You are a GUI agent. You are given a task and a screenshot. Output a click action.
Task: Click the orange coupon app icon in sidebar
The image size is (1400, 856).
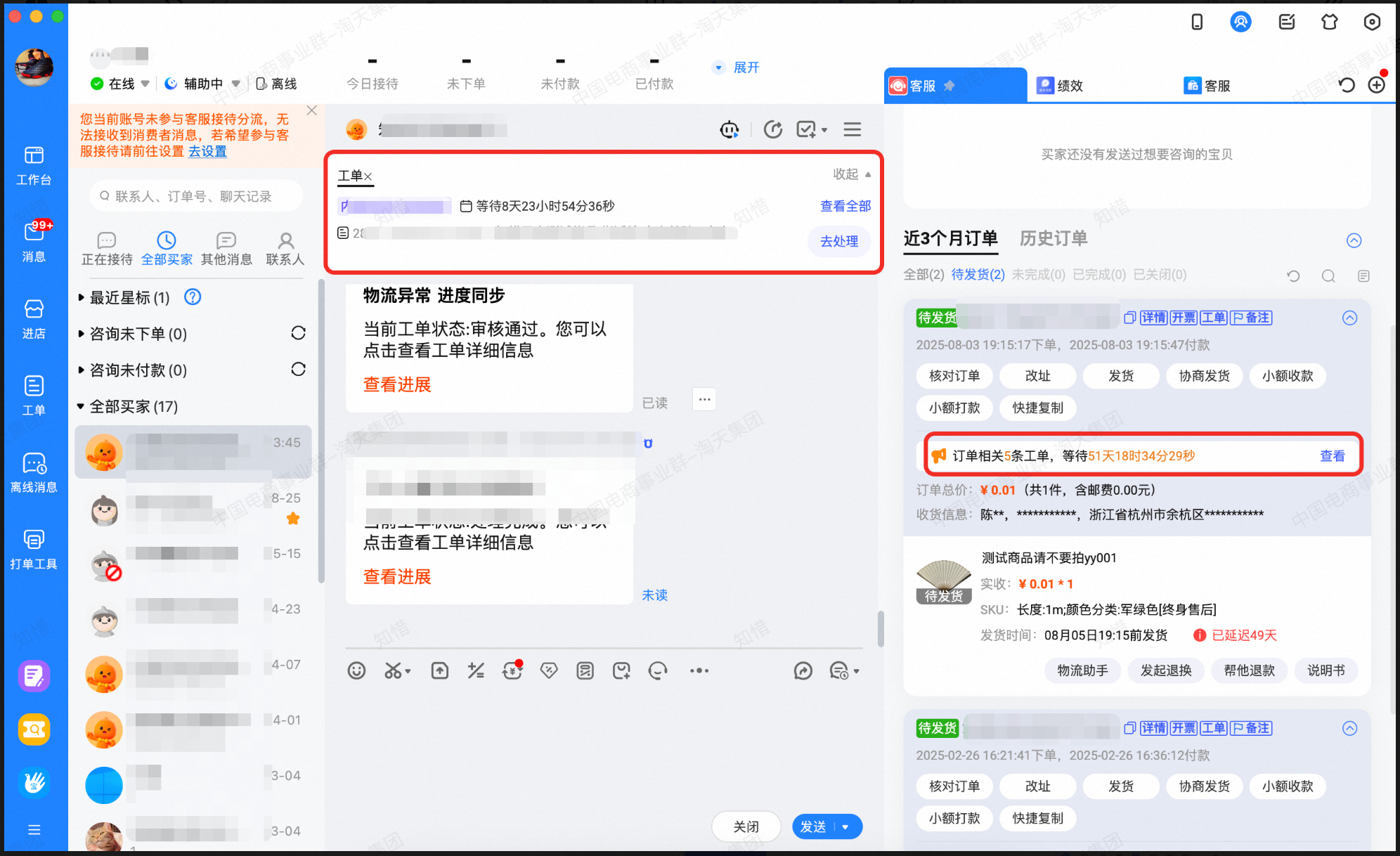point(34,729)
